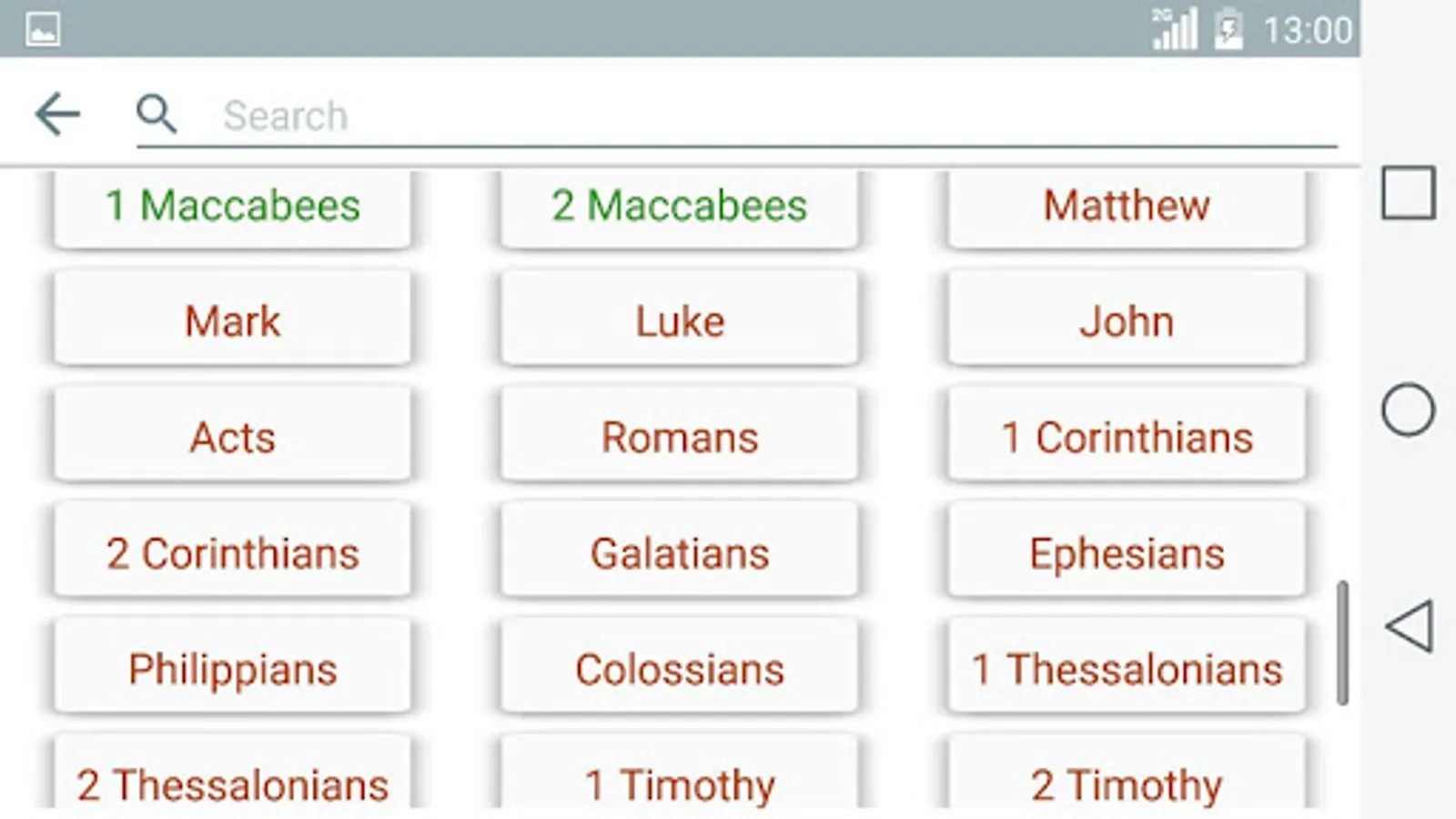Open 1 Corinthians
This screenshot has height=819, width=1456.
tap(1127, 437)
